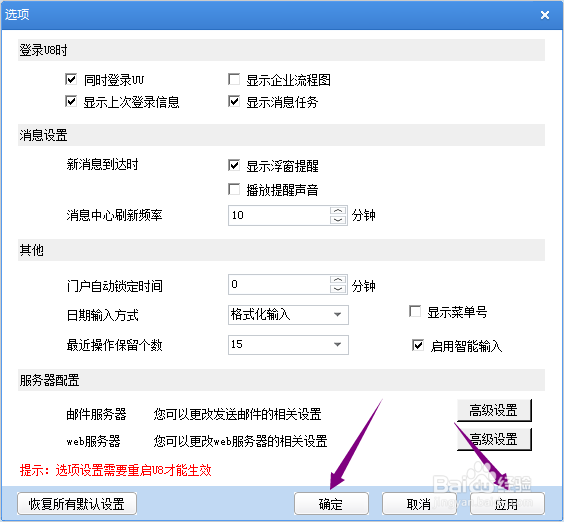The width and height of the screenshot is (564, 522).
Task: Increase 消息中心刷新频率 with up arrow
Action: coord(338,211)
